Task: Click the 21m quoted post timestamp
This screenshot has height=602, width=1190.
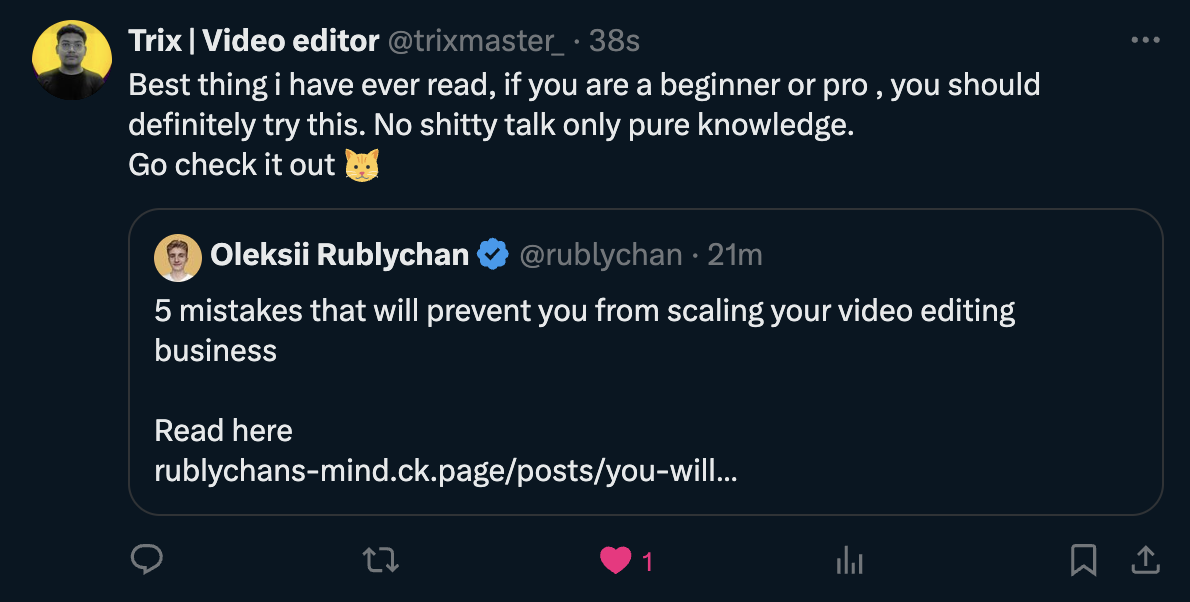Action: (x=735, y=255)
